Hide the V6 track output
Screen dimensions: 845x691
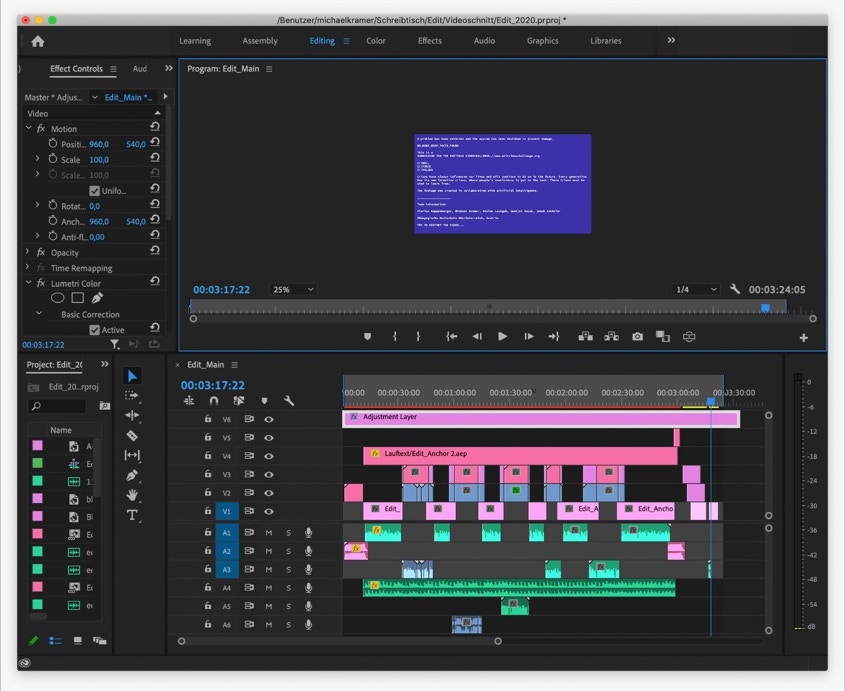[x=268, y=420]
